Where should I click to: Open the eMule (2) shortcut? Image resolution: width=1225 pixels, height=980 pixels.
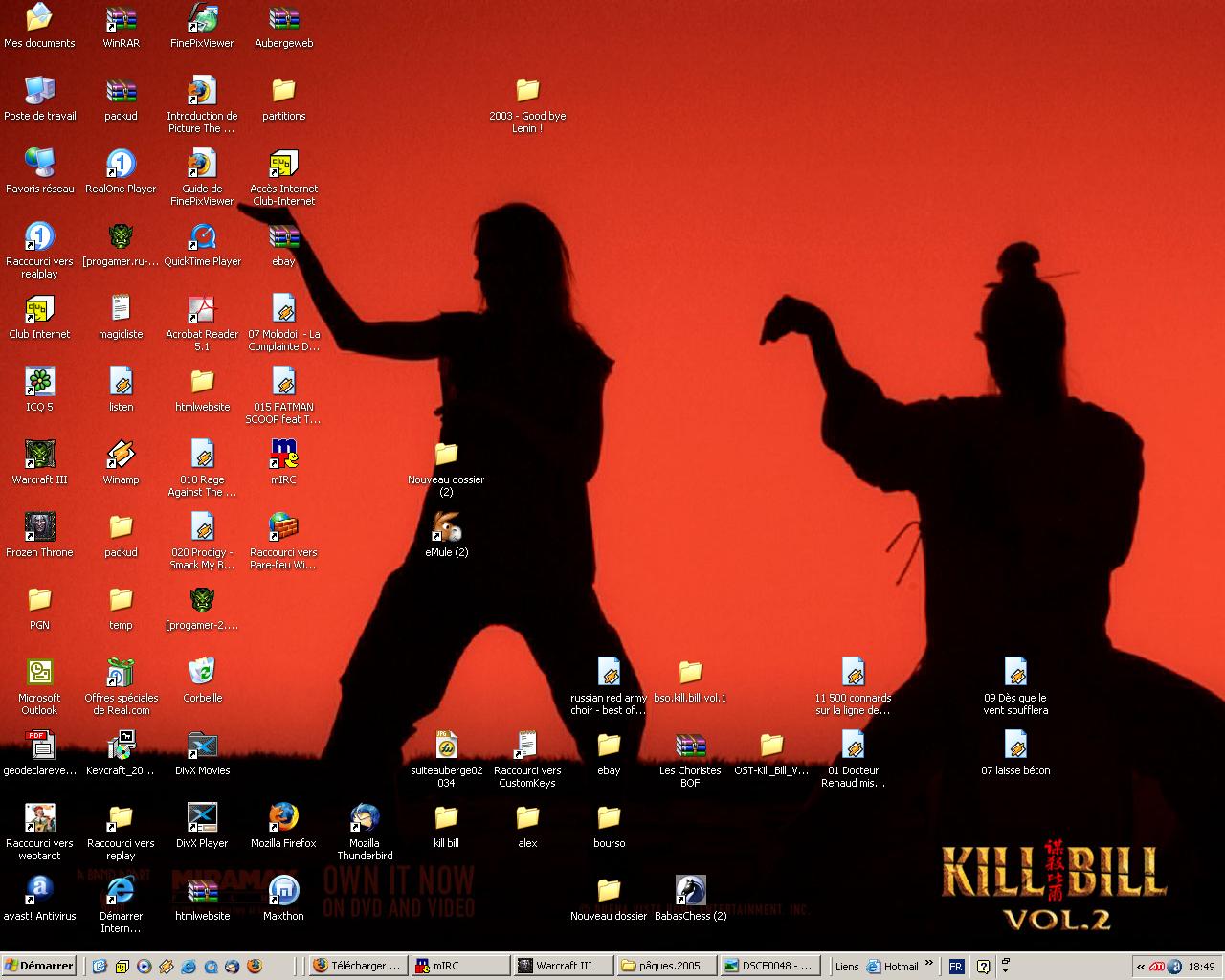(x=446, y=527)
